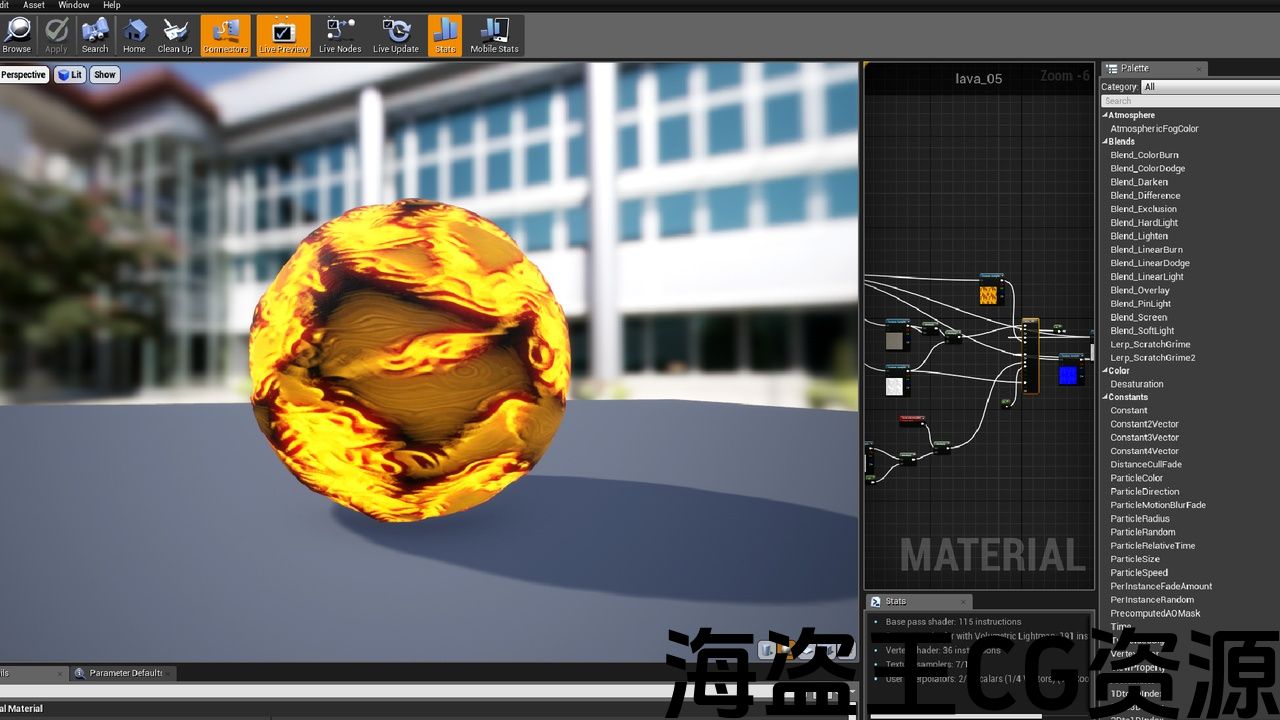Click the Clean Up toolbar icon
Screen dimensions: 1280x720
175,35
